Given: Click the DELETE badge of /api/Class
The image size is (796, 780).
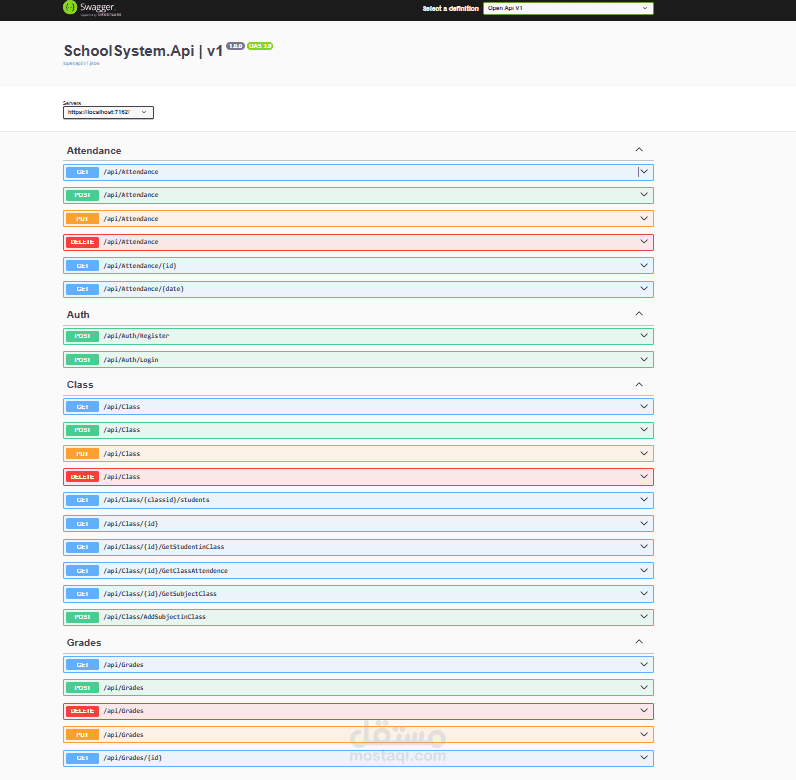Looking at the screenshot, I should tap(82, 477).
